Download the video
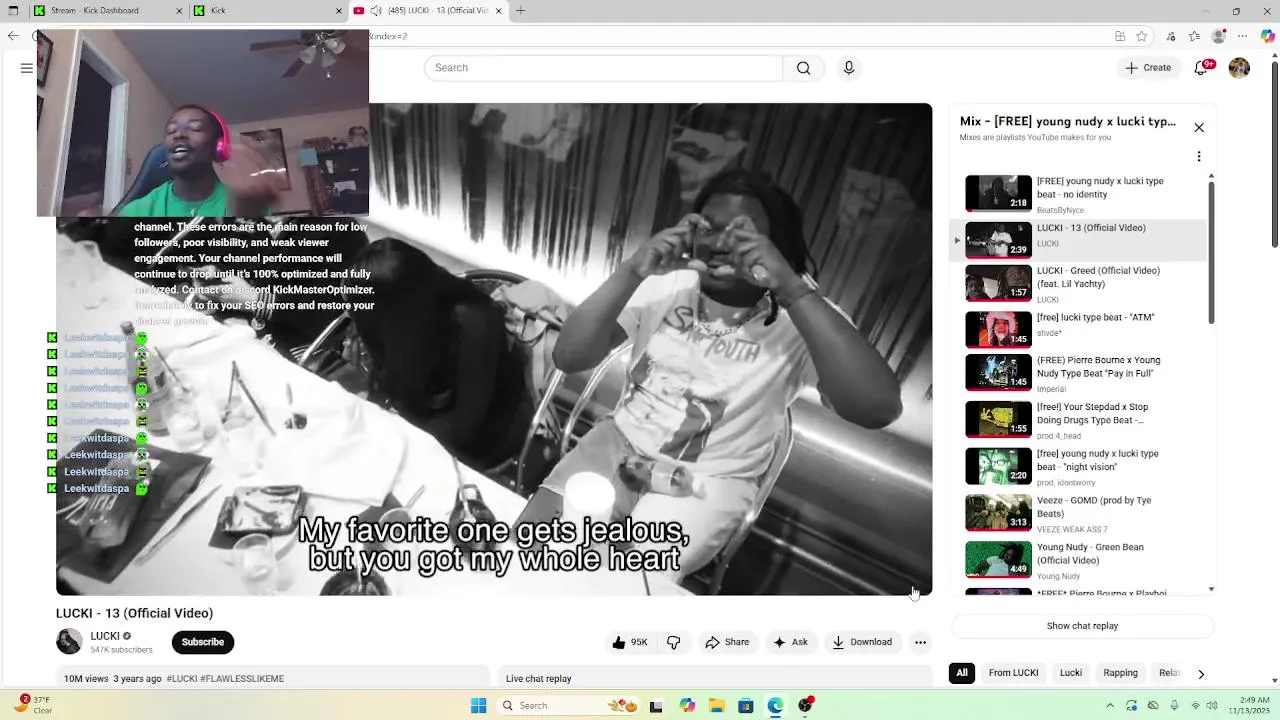1280x720 pixels. 862,642
